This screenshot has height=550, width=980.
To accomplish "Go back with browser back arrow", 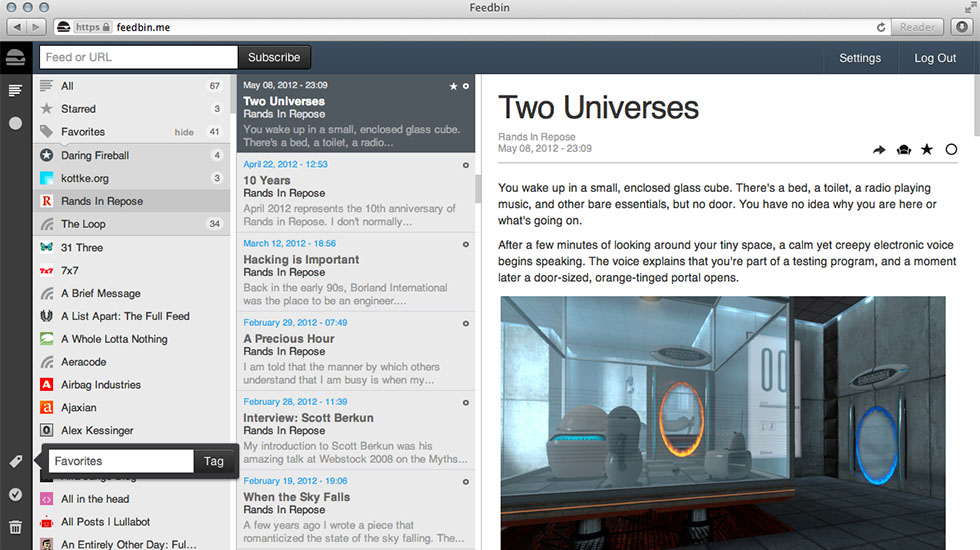I will coord(17,27).
